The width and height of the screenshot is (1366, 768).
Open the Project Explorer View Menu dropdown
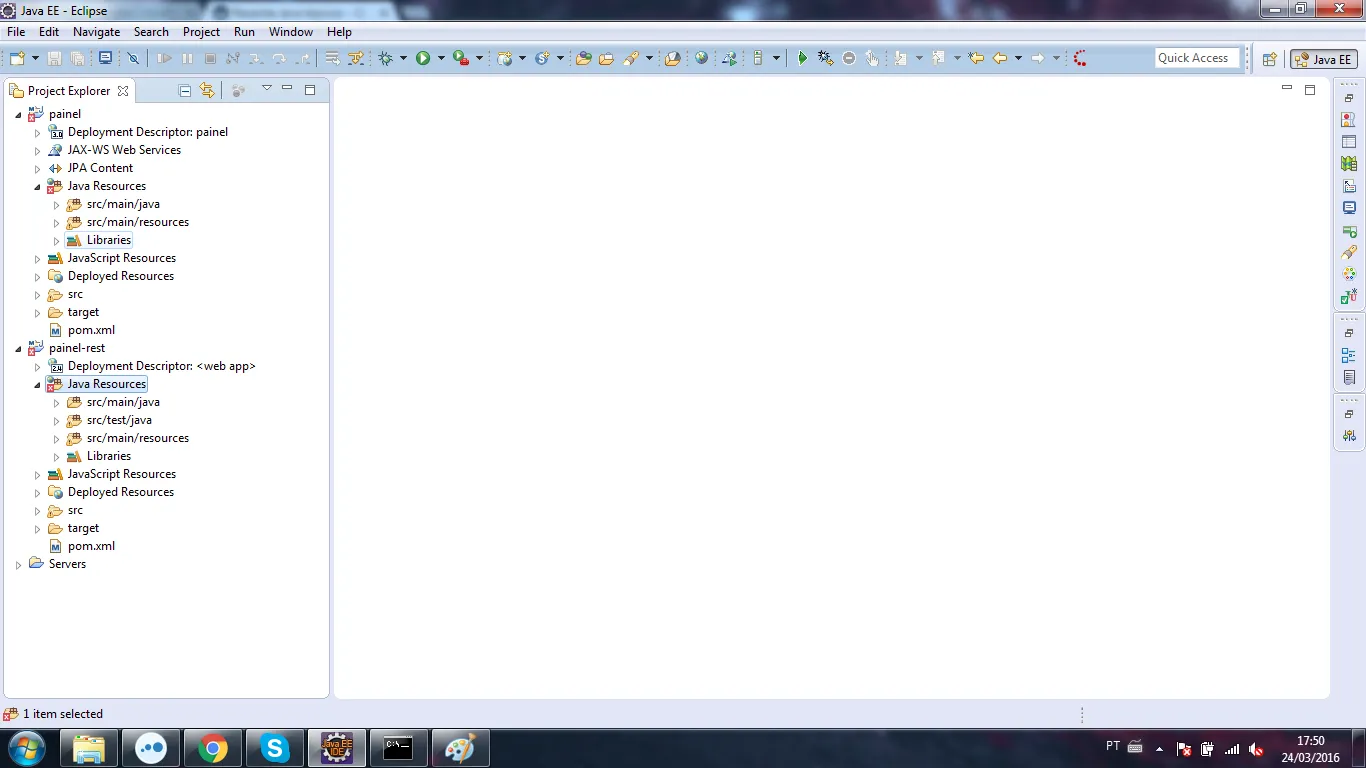tap(267, 89)
